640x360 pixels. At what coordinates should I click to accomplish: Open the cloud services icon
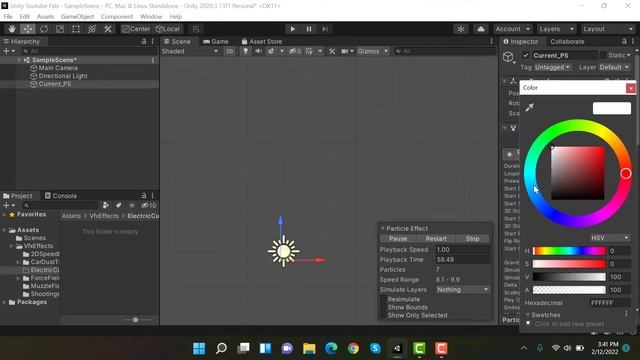click(x=481, y=29)
